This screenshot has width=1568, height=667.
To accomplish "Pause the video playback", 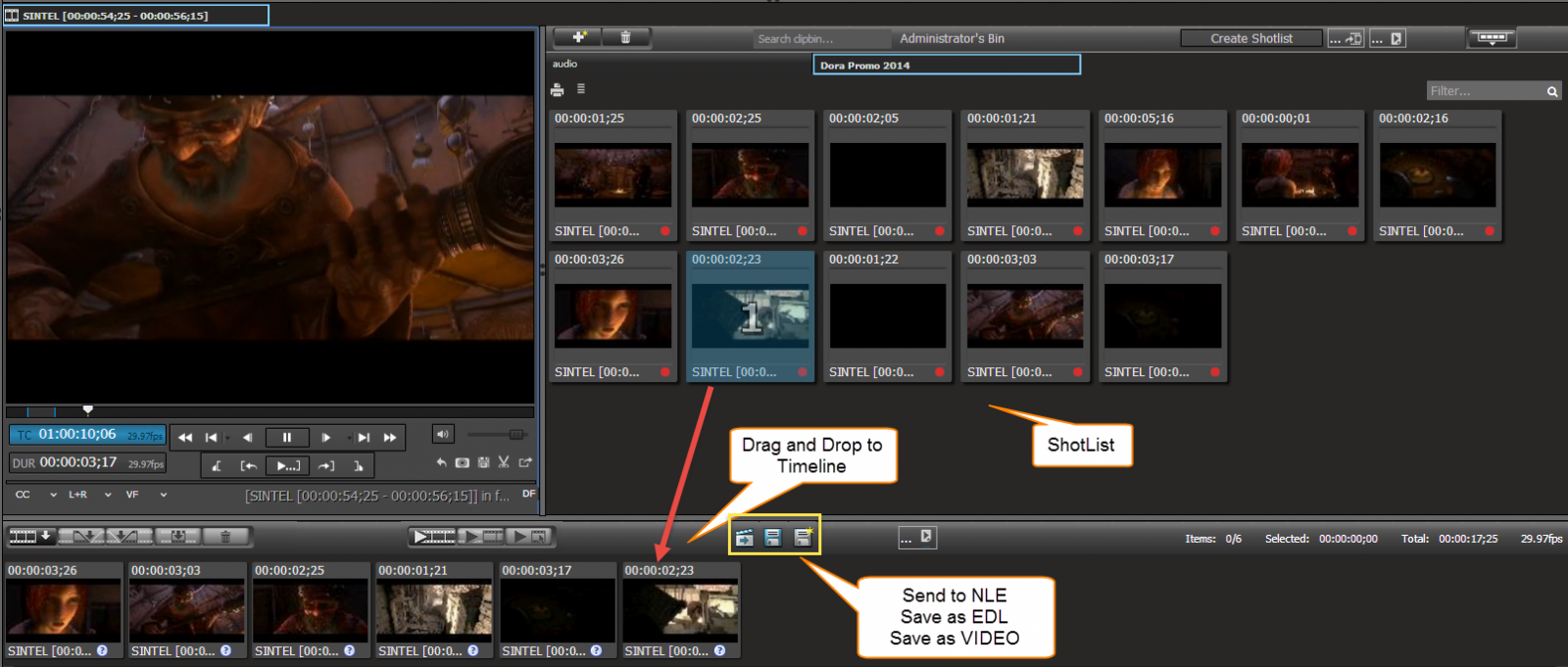I will [287, 438].
